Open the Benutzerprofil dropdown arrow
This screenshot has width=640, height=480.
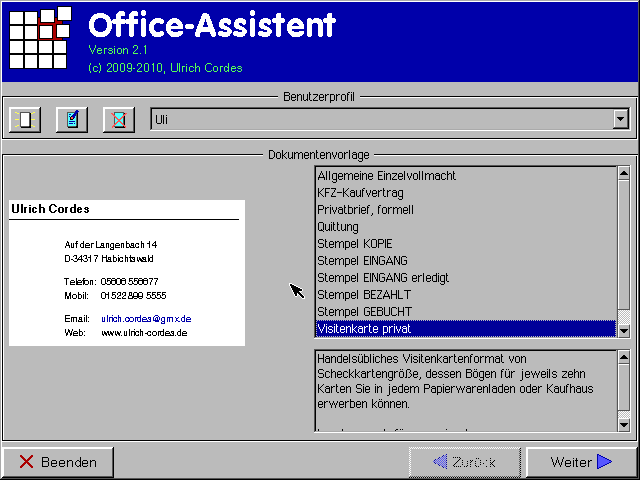621,120
